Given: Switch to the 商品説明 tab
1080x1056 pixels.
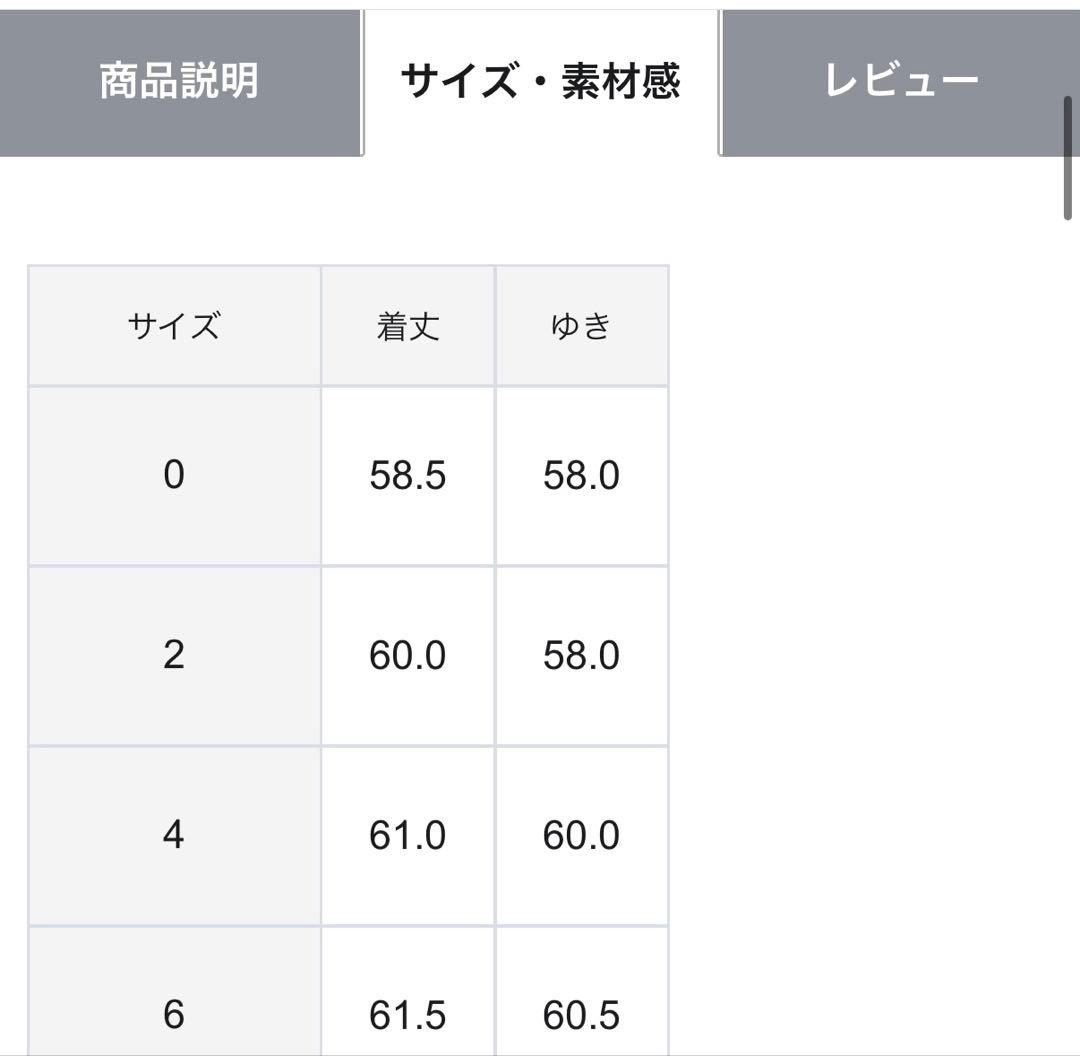Looking at the screenshot, I should coord(180,82).
